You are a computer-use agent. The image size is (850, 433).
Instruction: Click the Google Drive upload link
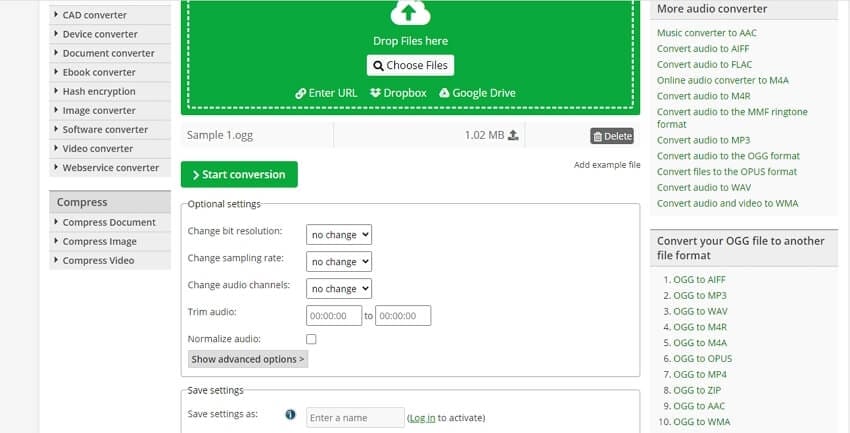click(x=477, y=93)
